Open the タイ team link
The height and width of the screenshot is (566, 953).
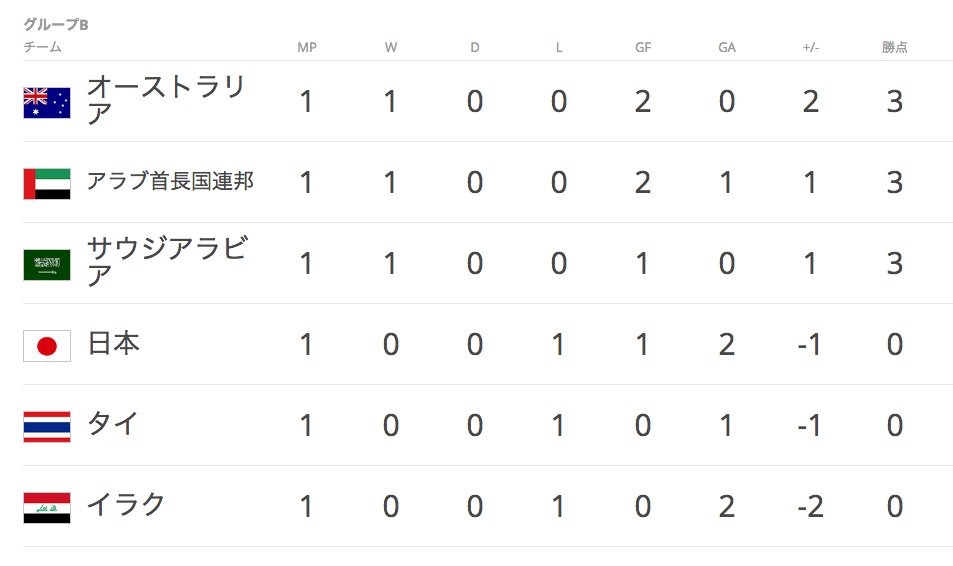pyautogui.click(x=113, y=424)
